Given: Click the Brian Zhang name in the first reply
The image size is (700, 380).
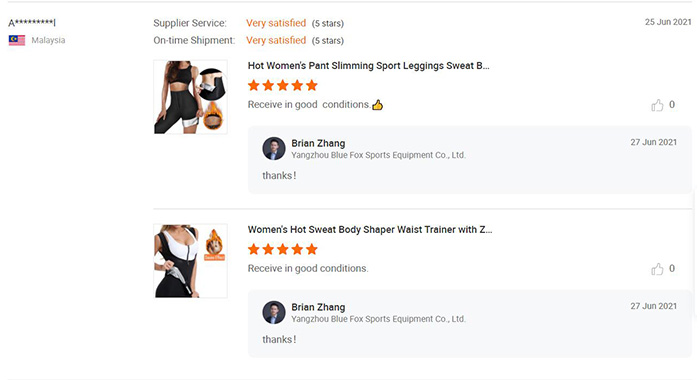Looking at the screenshot, I should 318,143.
